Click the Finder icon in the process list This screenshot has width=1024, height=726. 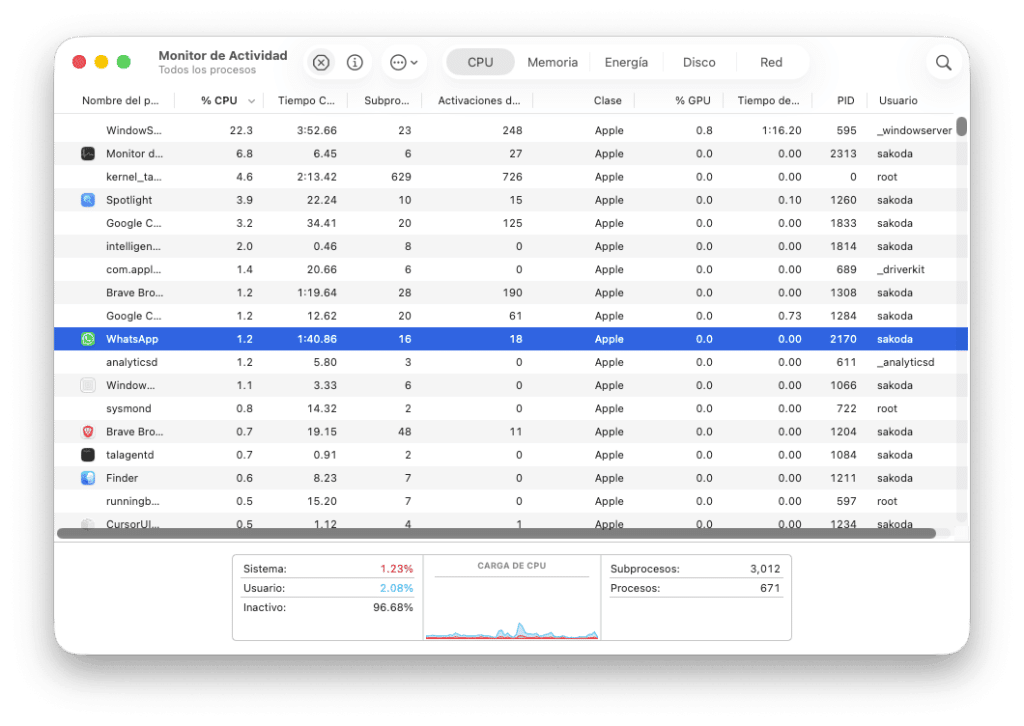pyautogui.click(x=89, y=477)
